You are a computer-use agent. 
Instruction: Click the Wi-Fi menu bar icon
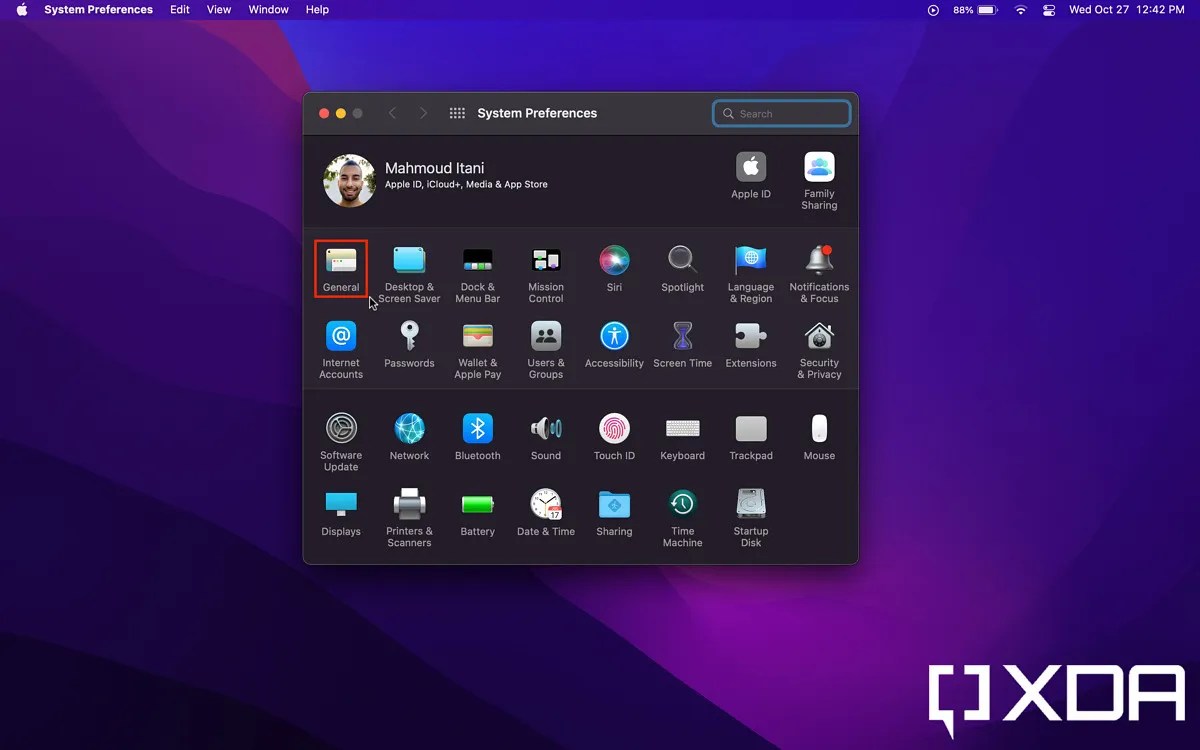point(1020,10)
